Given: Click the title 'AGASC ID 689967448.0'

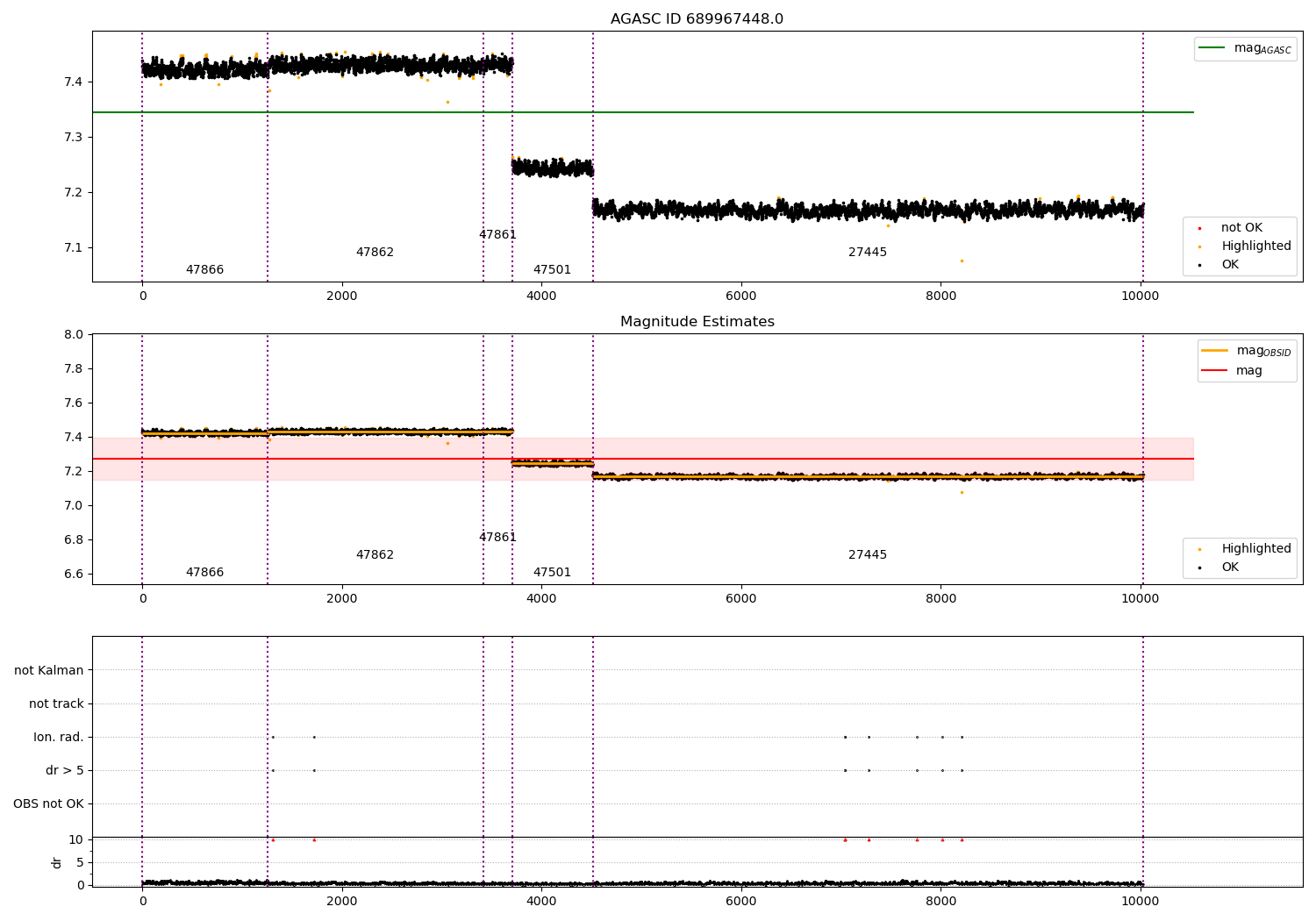Looking at the screenshot, I should 697,19.
